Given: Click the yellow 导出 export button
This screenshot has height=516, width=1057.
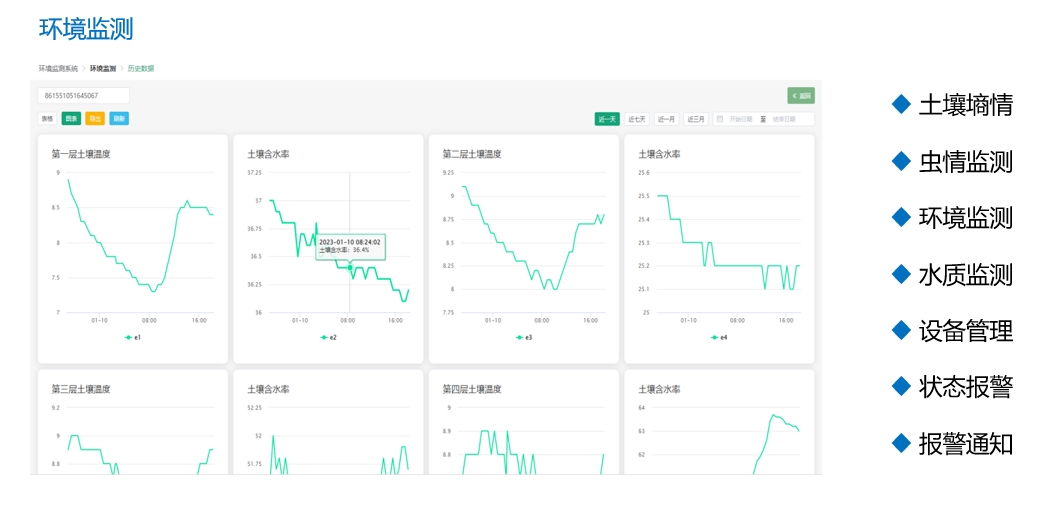Looking at the screenshot, I should pos(95,119).
